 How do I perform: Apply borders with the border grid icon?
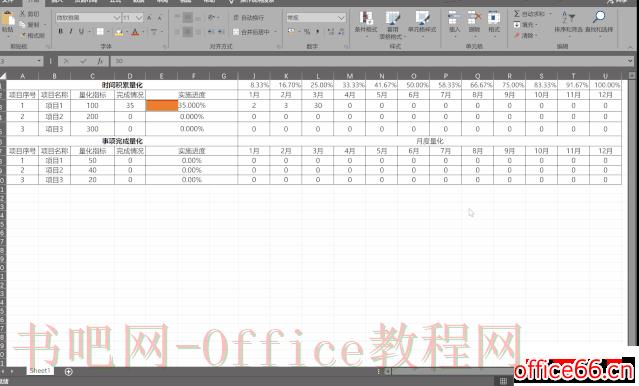[x=100, y=32]
